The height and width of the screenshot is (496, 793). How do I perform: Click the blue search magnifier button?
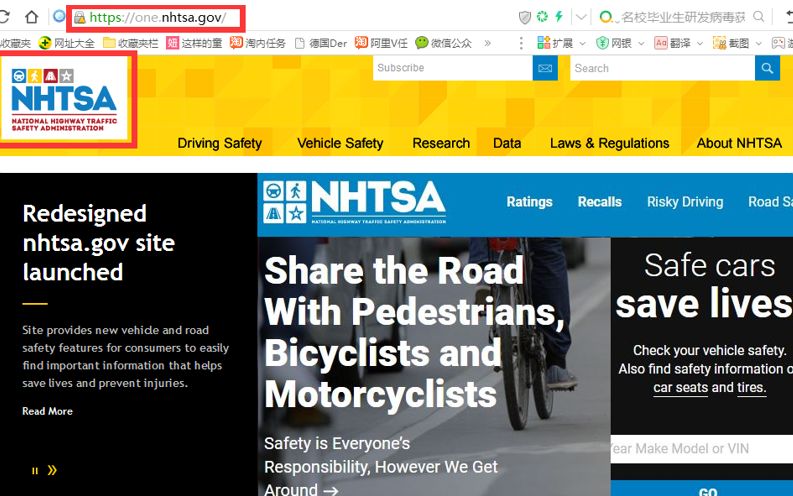click(x=767, y=68)
